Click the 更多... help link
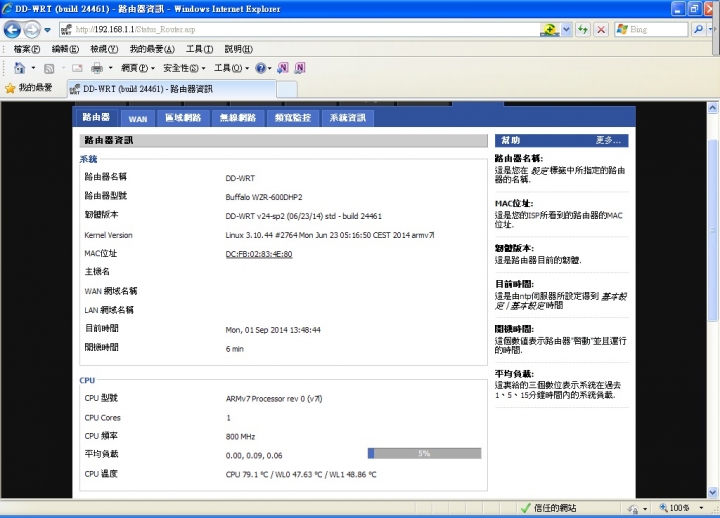This screenshot has width=720, height=518. click(x=608, y=140)
